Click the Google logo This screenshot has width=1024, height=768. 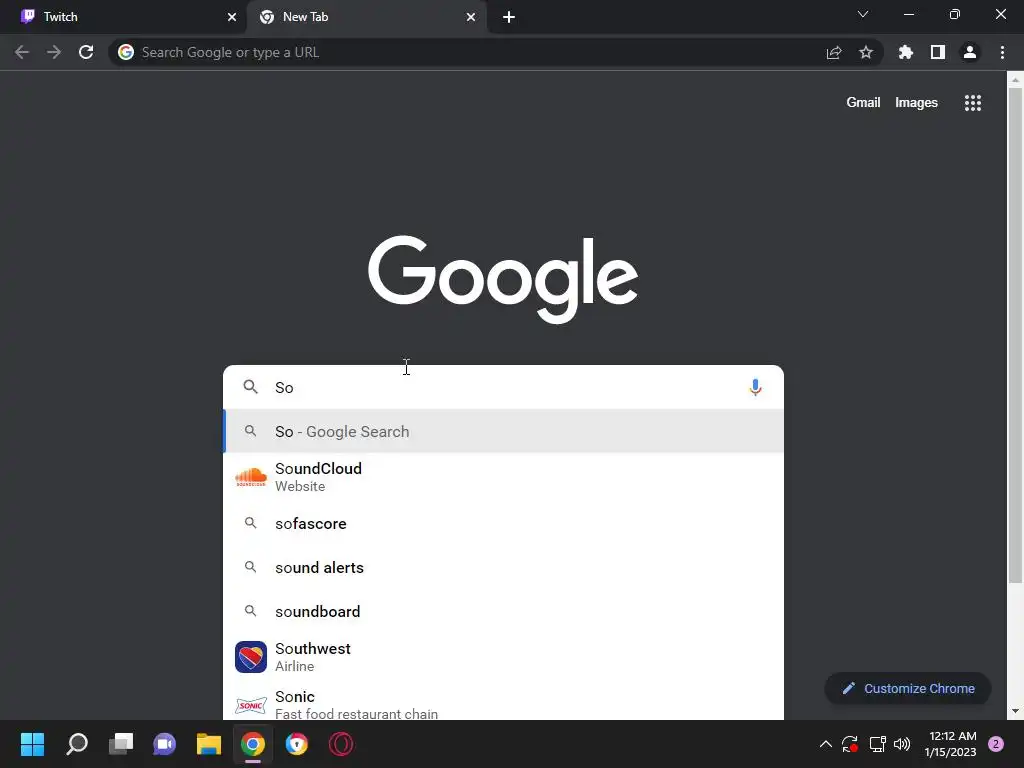coord(503,279)
